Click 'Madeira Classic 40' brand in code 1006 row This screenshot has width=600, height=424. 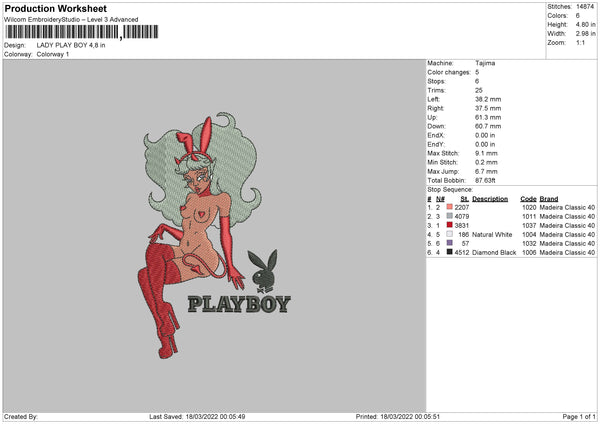(x=567, y=253)
